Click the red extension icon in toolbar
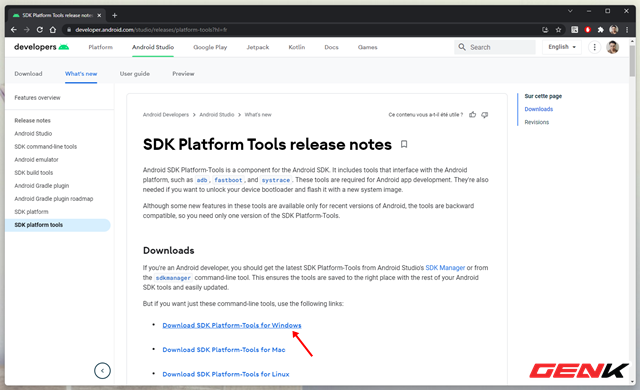Image resolution: width=640 pixels, height=390 pixels. tap(588, 30)
